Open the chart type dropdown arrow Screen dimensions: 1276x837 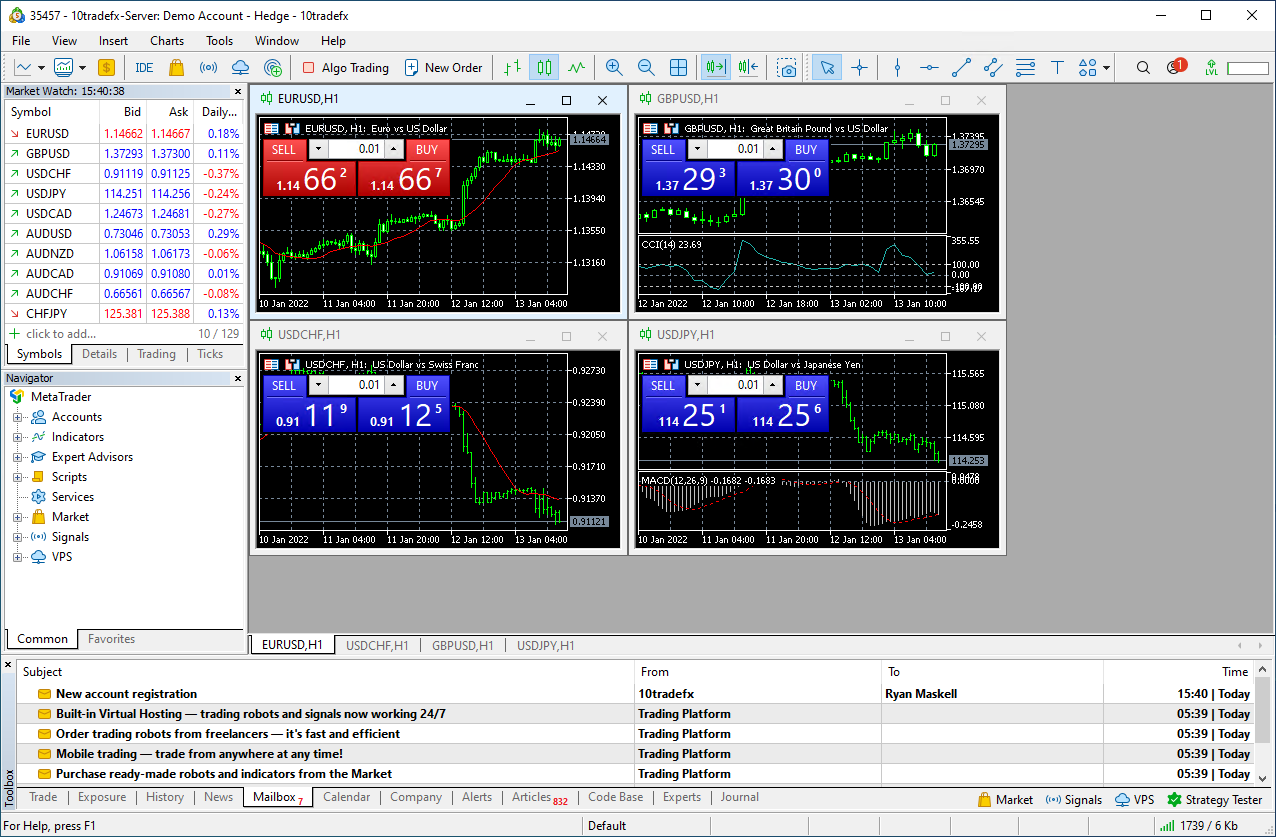[41, 68]
